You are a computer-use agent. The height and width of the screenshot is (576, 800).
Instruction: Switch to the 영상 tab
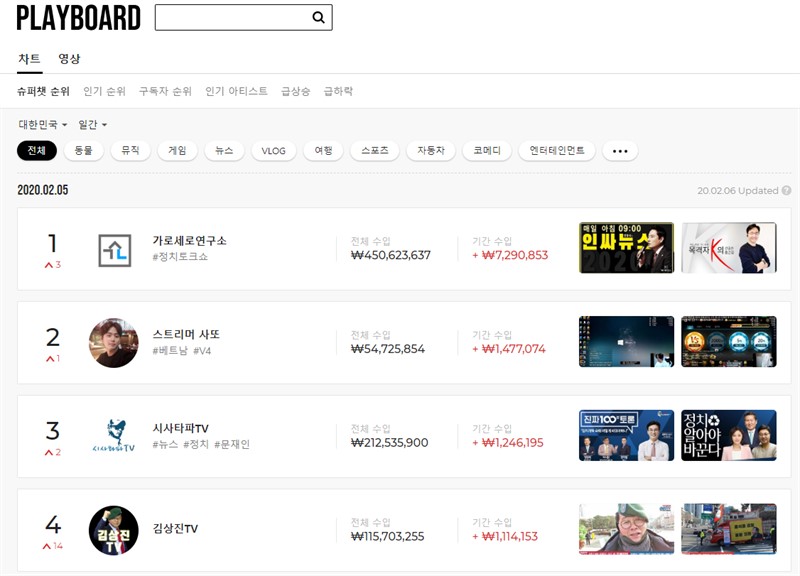[69, 59]
